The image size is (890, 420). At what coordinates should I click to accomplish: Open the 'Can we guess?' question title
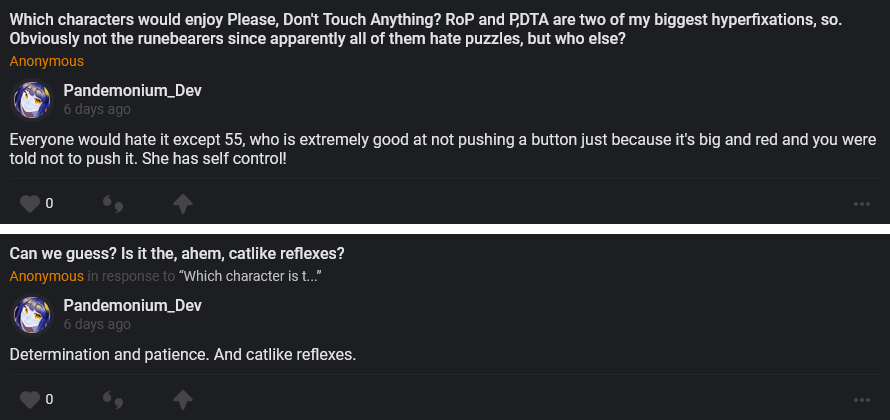[x=177, y=253]
